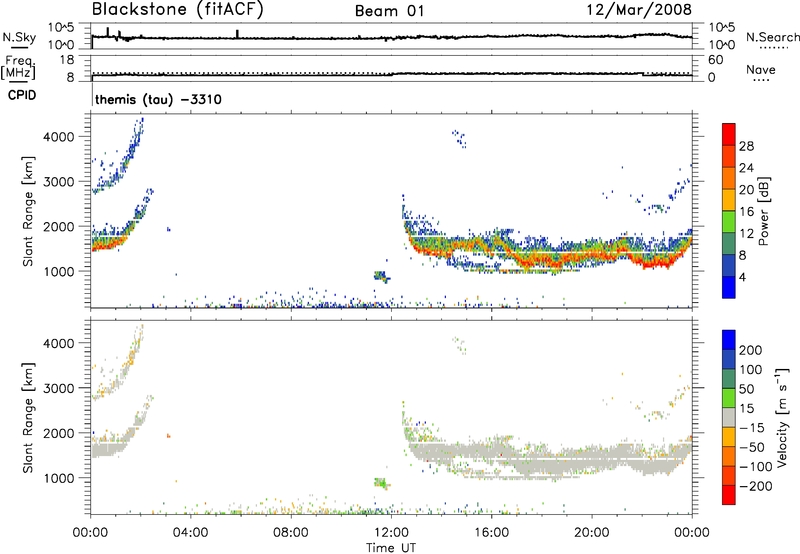Screen dimensions: 800x554
Task: Select the 'Nave' legend label
Action: (x=761, y=69)
